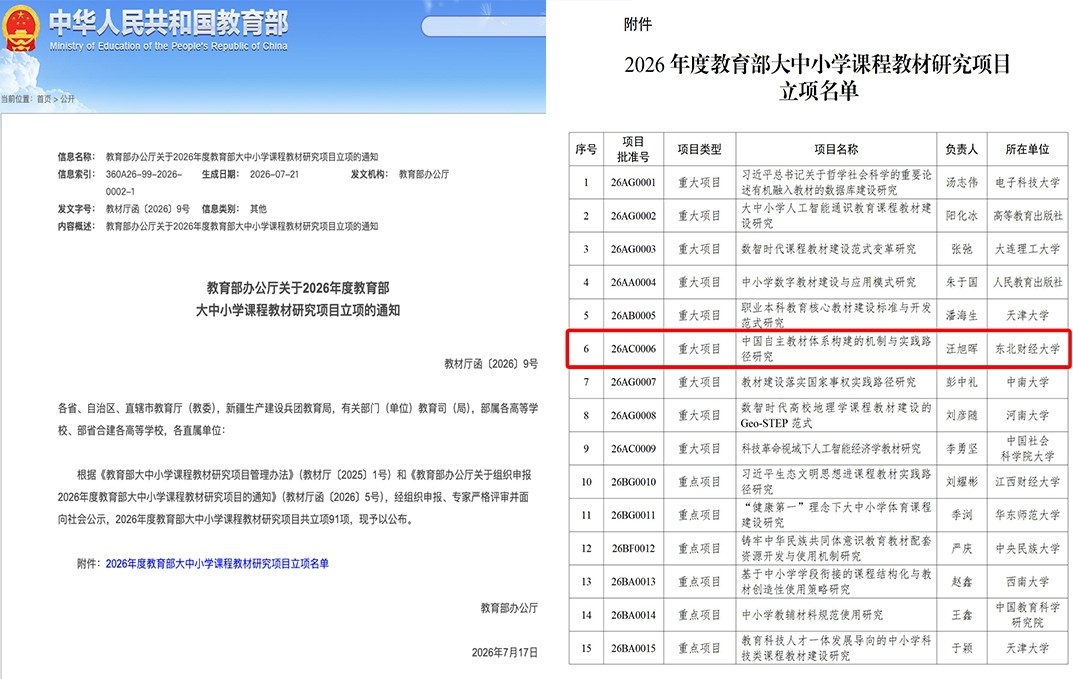1073x679 pixels.
Task: Click the bold notice heading 教育部办公厅关于2026年度教育部
Action: (298, 287)
